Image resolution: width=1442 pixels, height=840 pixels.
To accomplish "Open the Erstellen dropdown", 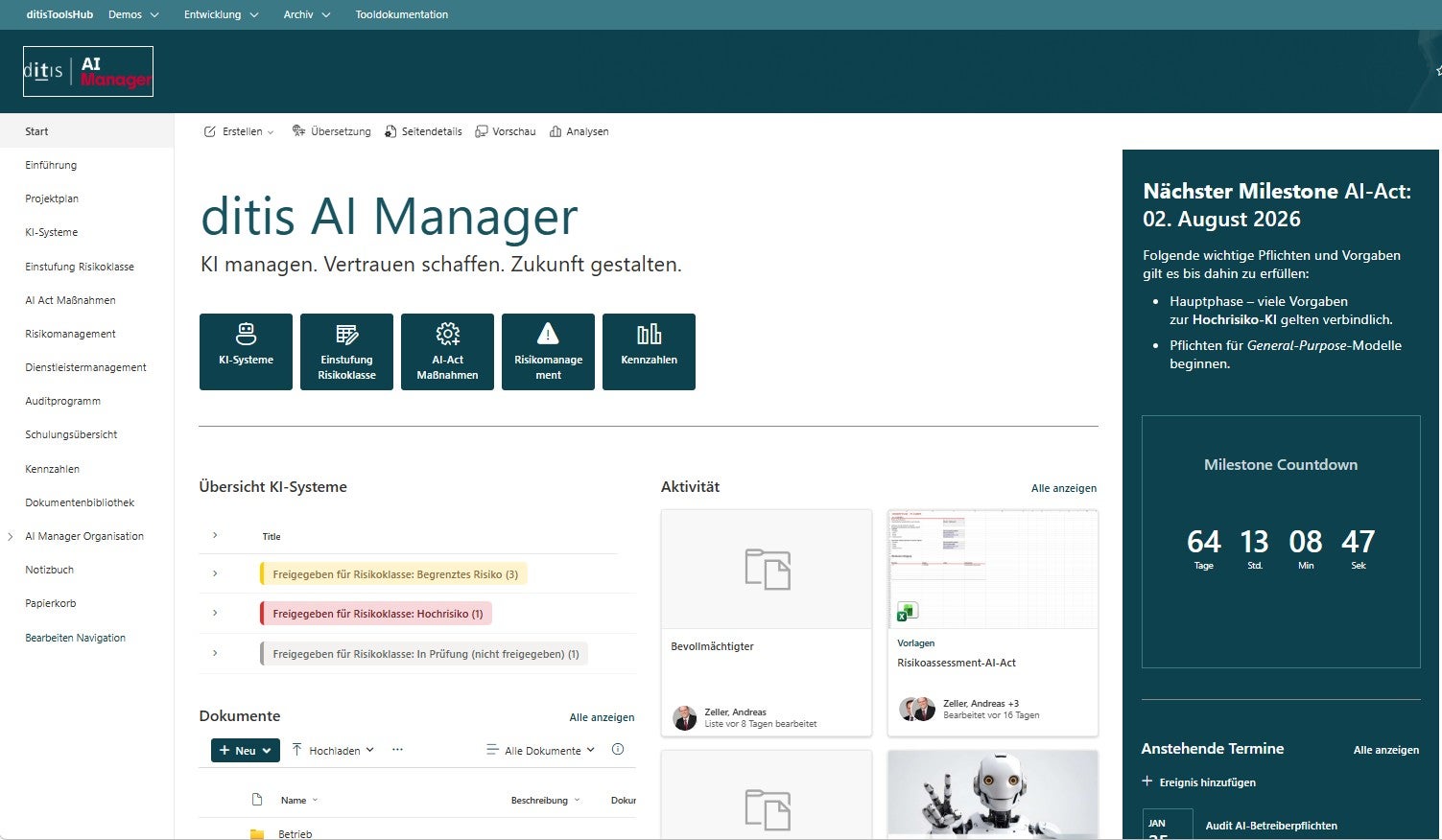I will 239,131.
